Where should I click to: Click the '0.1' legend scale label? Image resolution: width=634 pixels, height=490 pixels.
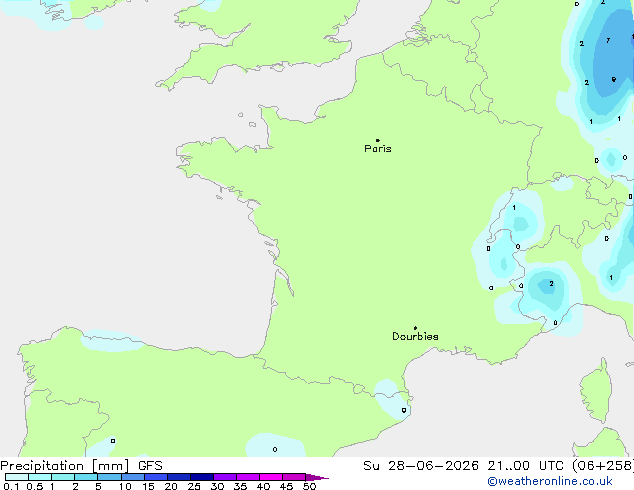point(11,486)
